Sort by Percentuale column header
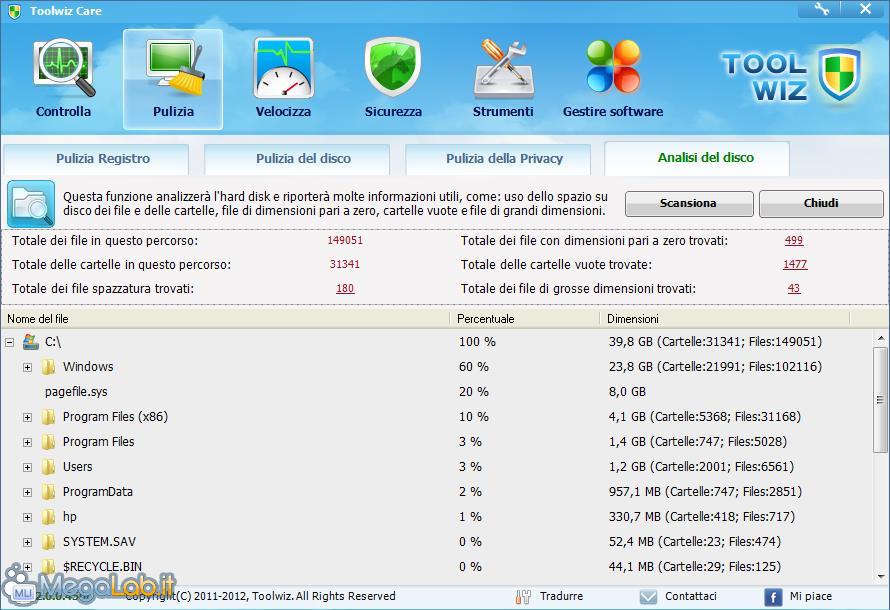The image size is (890, 610). click(x=525, y=319)
